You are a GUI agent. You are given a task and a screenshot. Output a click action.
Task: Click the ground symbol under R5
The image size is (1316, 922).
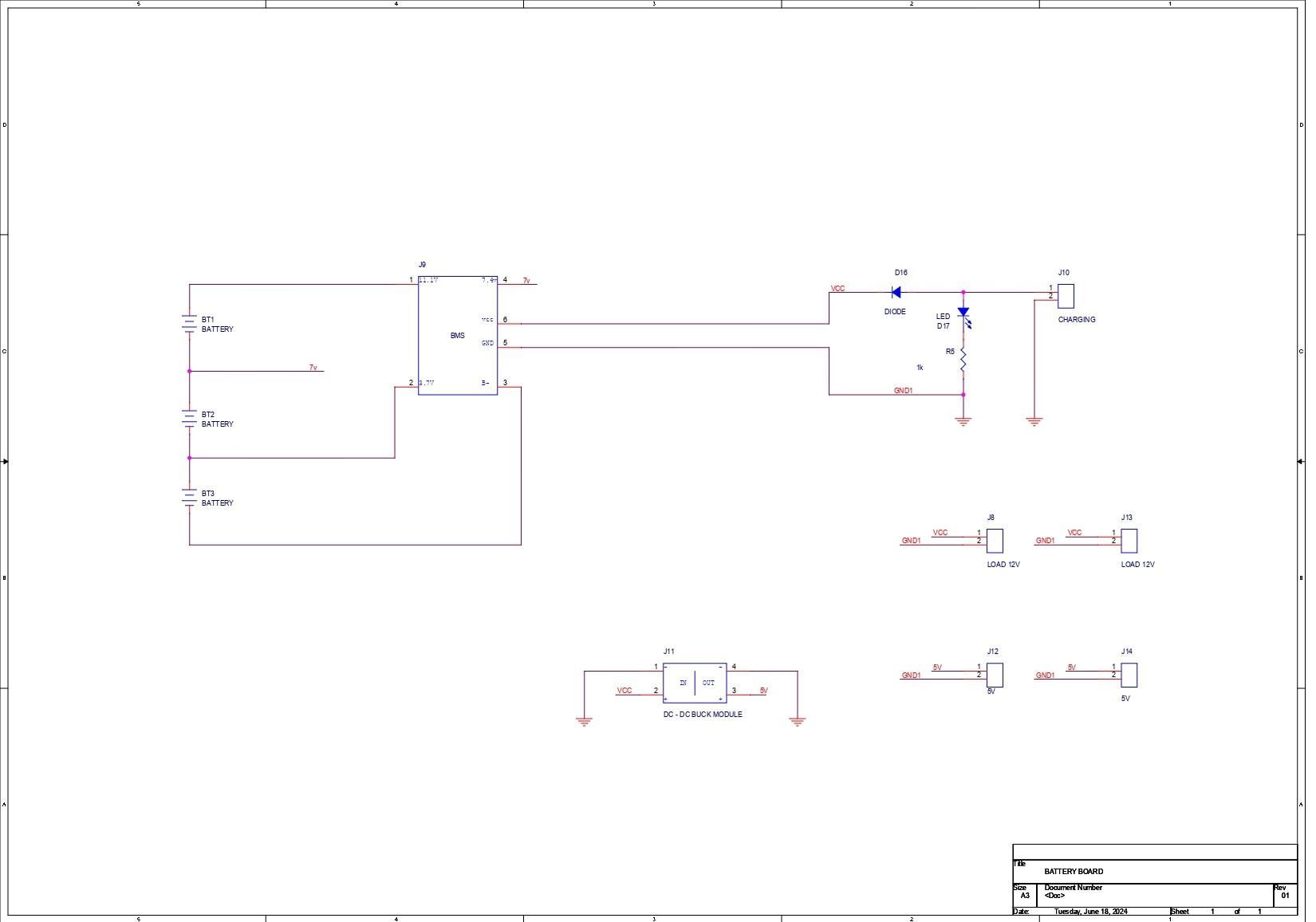[963, 421]
